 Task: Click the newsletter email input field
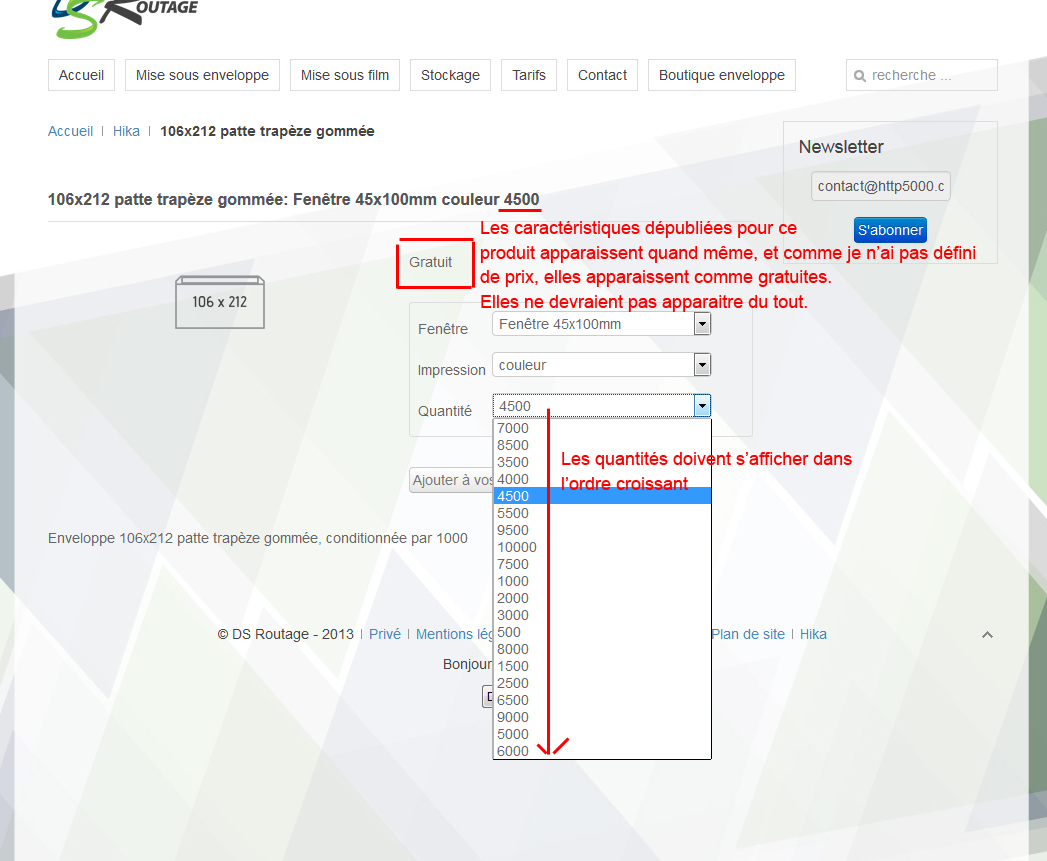tap(881, 186)
